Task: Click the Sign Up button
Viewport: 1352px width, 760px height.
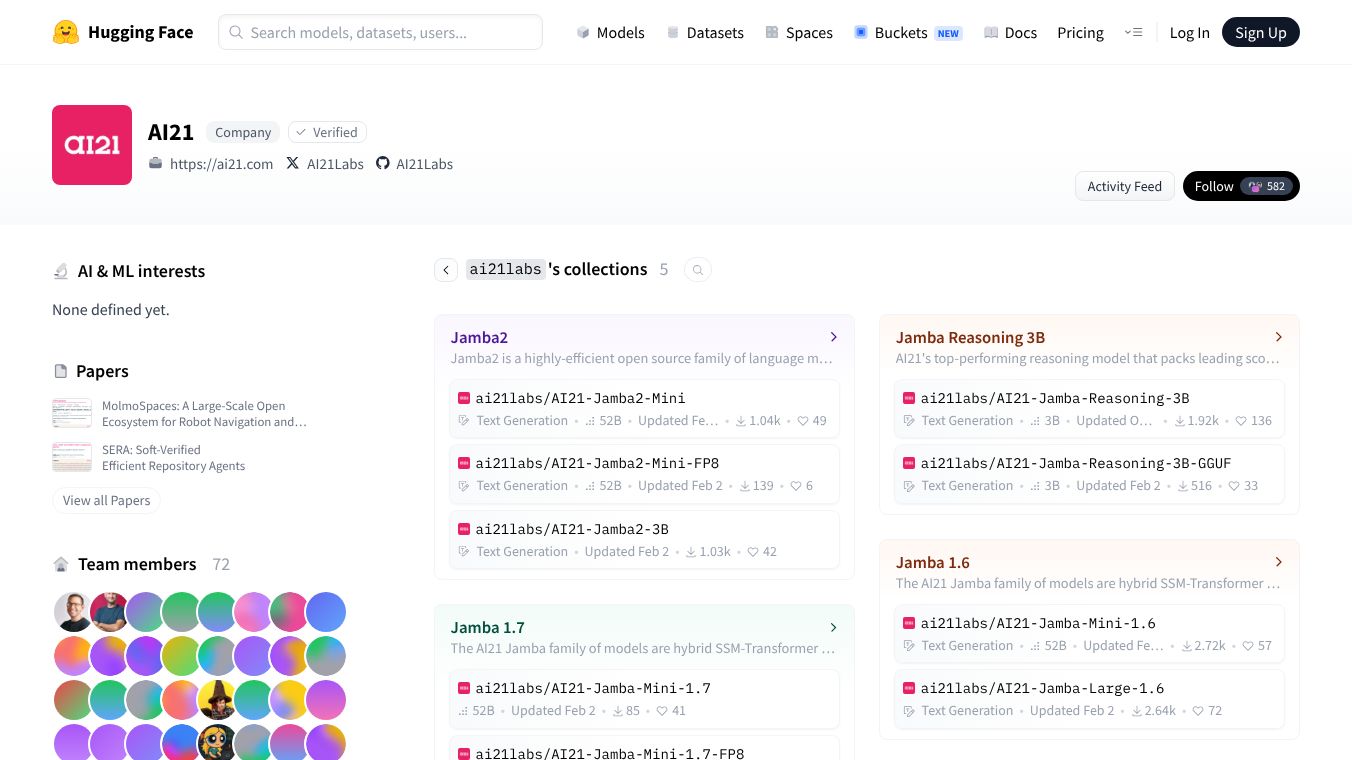Action: pos(1260,32)
